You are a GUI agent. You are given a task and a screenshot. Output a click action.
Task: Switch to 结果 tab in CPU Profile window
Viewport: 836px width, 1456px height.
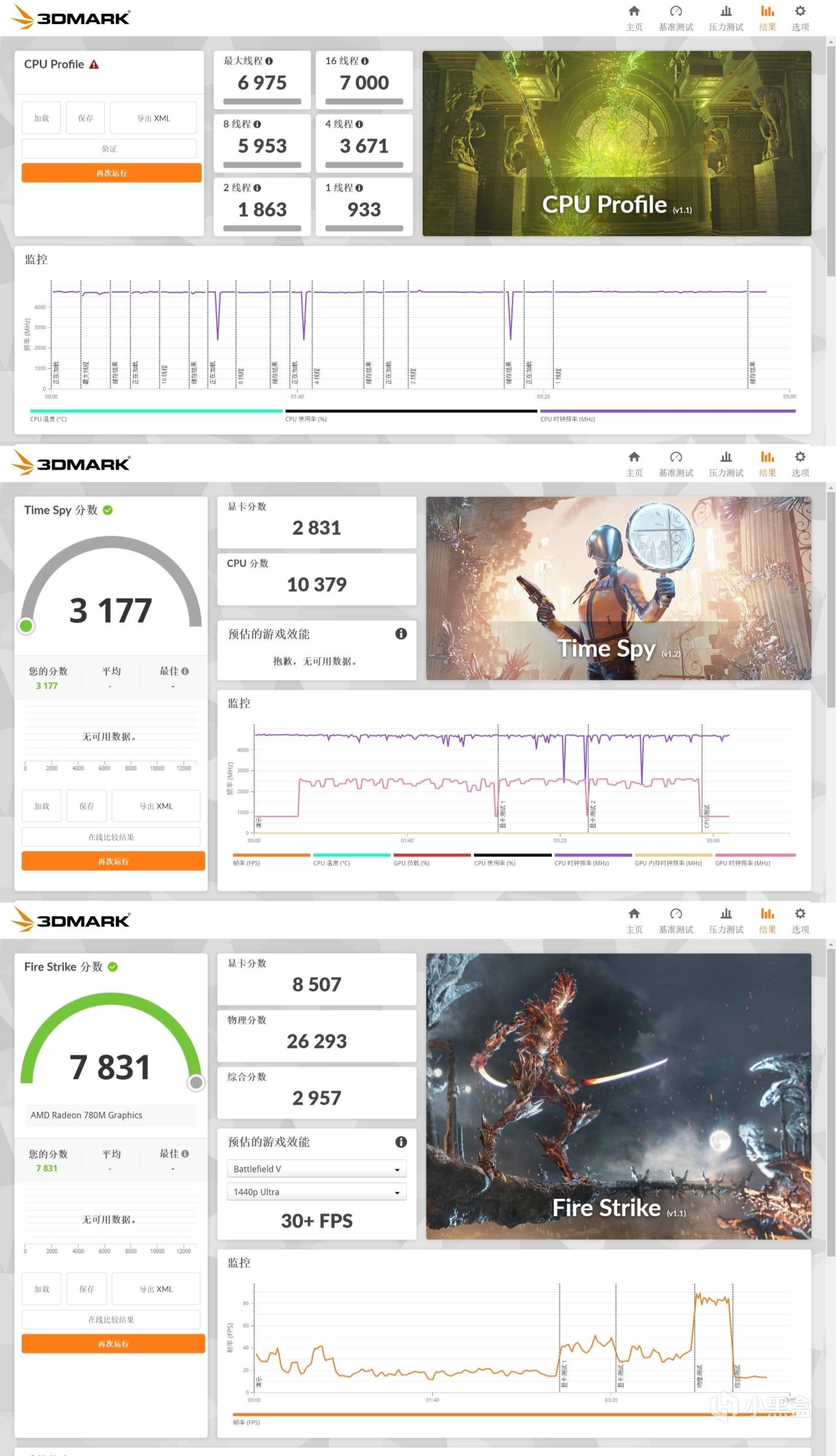click(767, 18)
